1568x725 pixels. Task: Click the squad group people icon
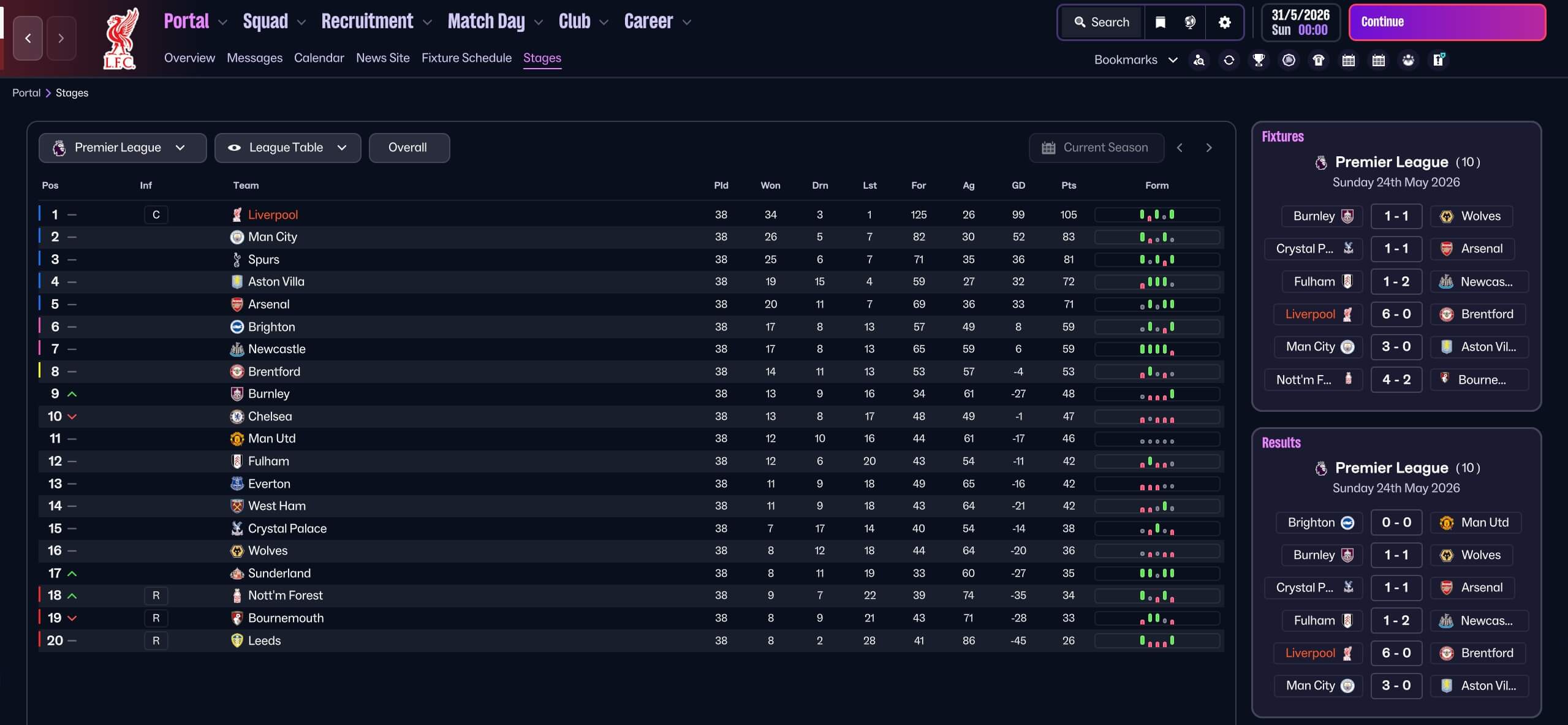[x=1408, y=60]
